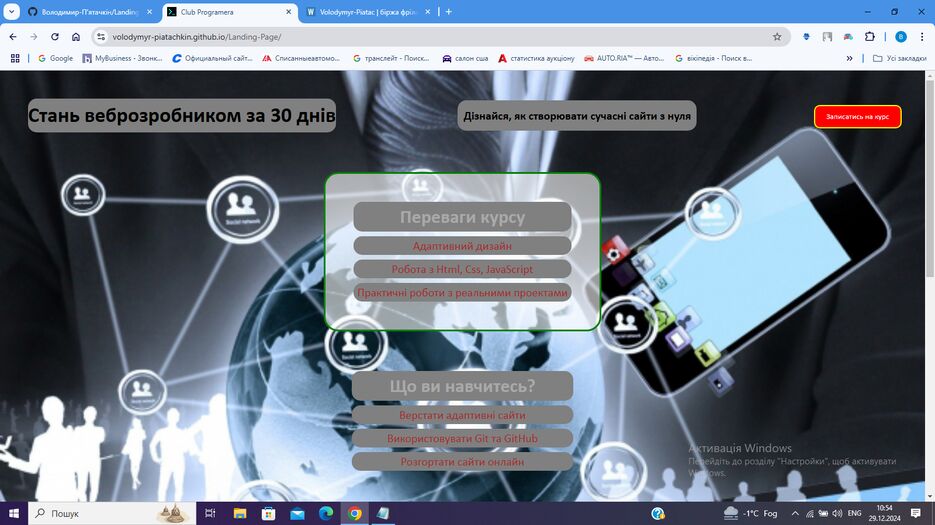Click the Що ви навчитесь? heading
This screenshot has width=935, height=525.
pos(462,386)
